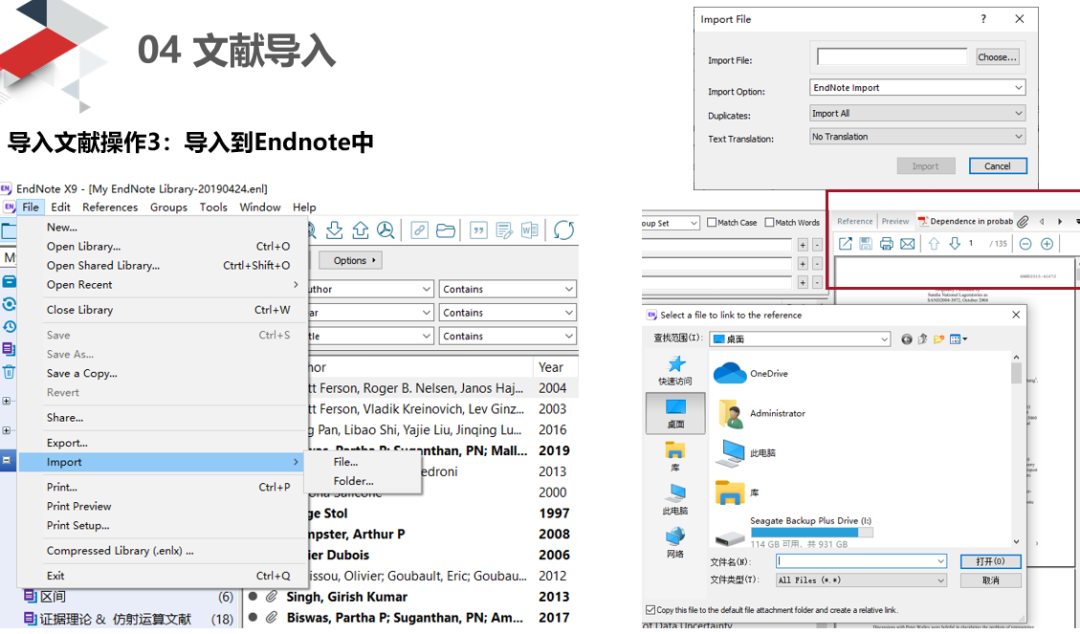Click the file list vertical scrollbar
The image size is (1080, 634).
1016,449
